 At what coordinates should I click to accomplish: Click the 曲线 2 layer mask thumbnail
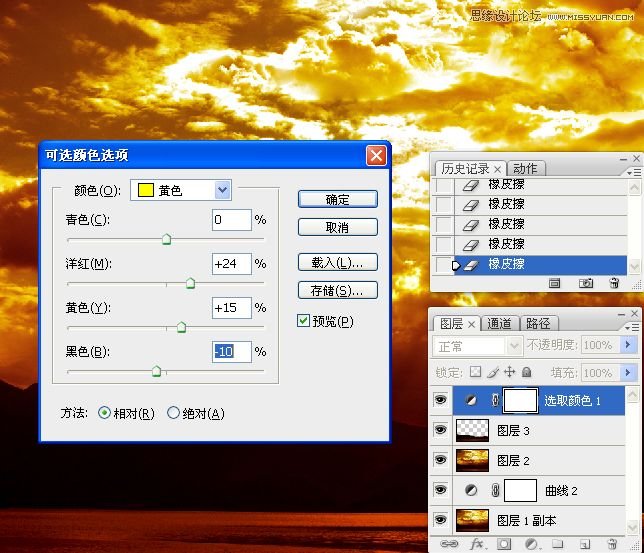(x=520, y=490)
